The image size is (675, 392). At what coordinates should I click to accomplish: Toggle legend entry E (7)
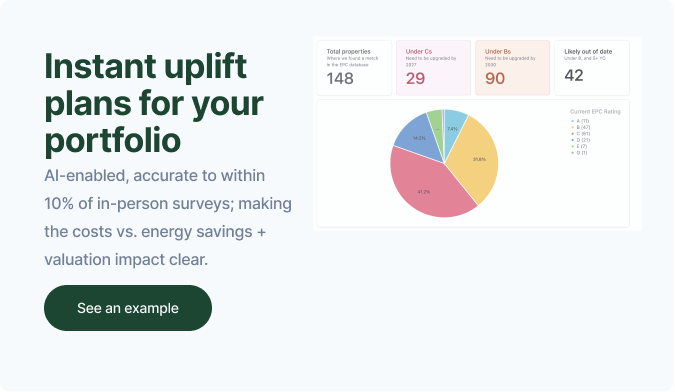[x=579, y=146]
